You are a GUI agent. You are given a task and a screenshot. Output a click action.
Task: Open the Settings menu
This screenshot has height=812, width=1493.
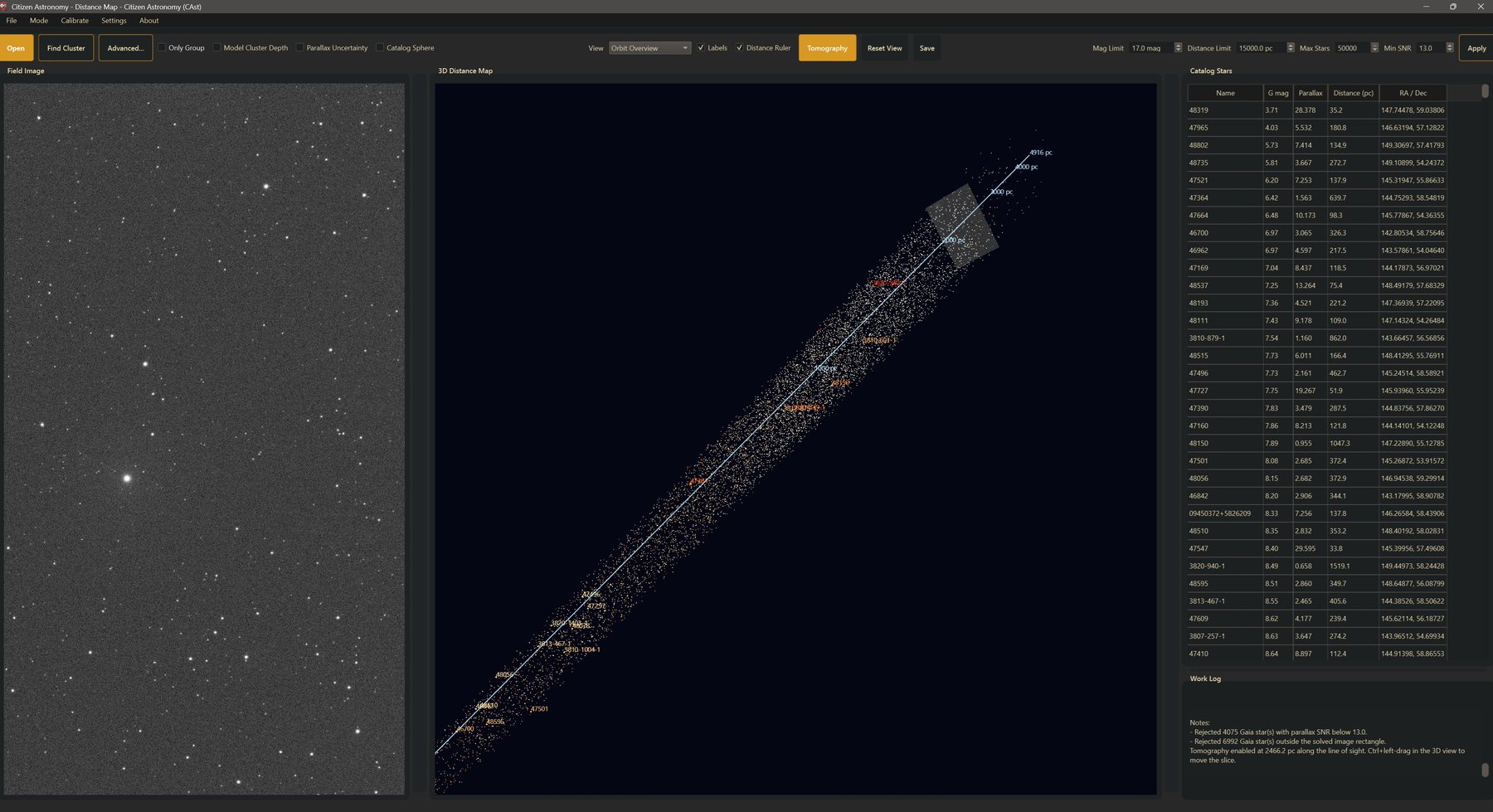click(x=114, y=21)
